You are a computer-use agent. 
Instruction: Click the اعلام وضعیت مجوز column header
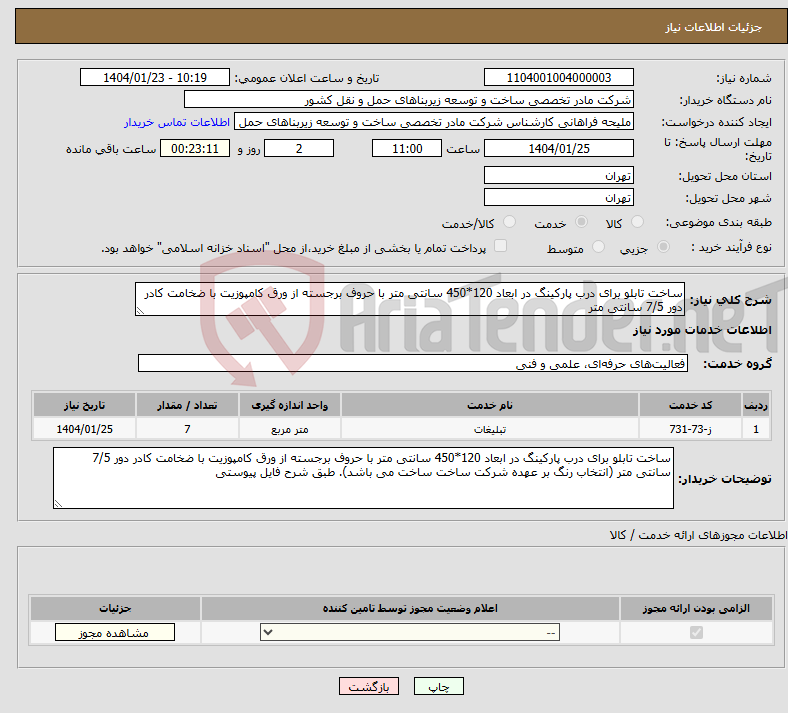click(x=410, y=608)
